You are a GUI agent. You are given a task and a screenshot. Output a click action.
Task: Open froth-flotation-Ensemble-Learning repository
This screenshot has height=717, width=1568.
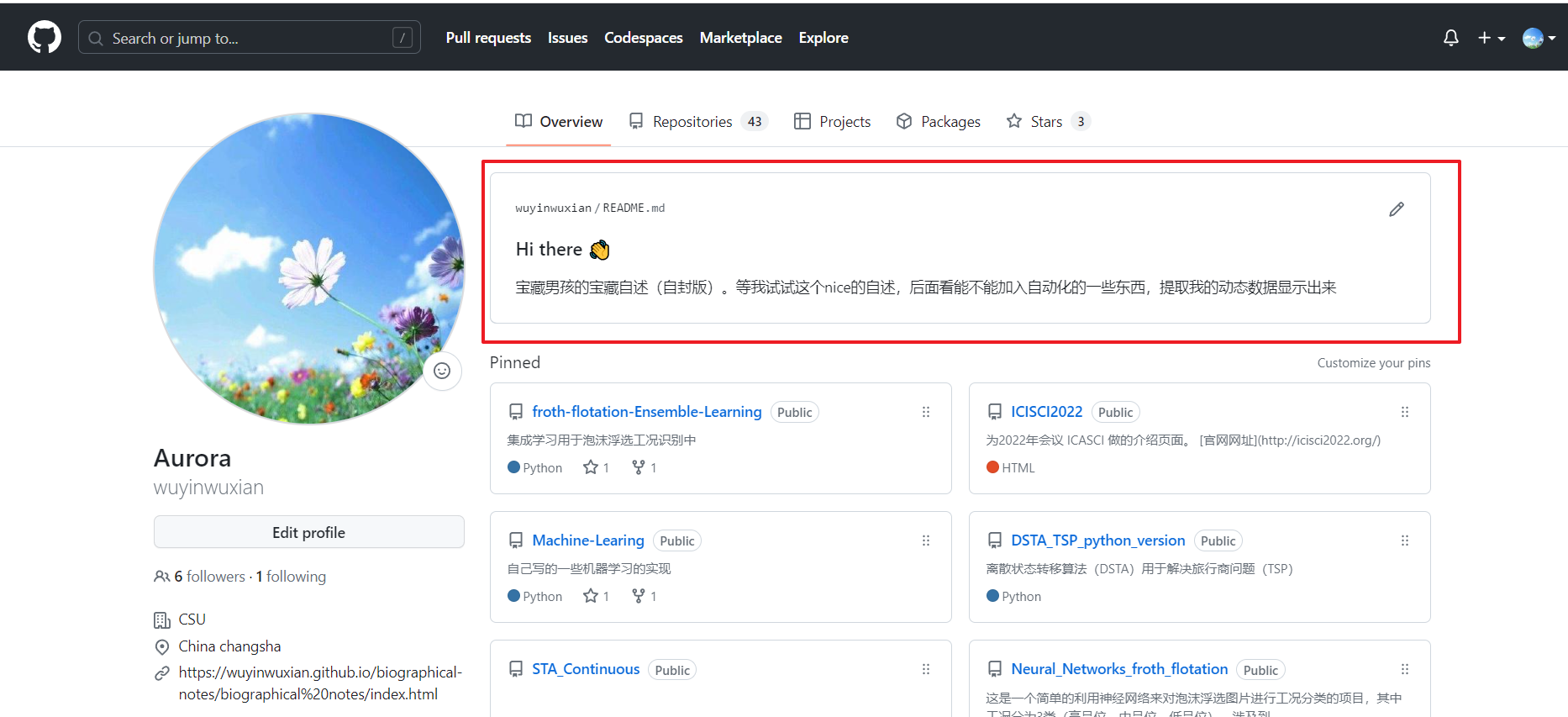tap(646, 412)
